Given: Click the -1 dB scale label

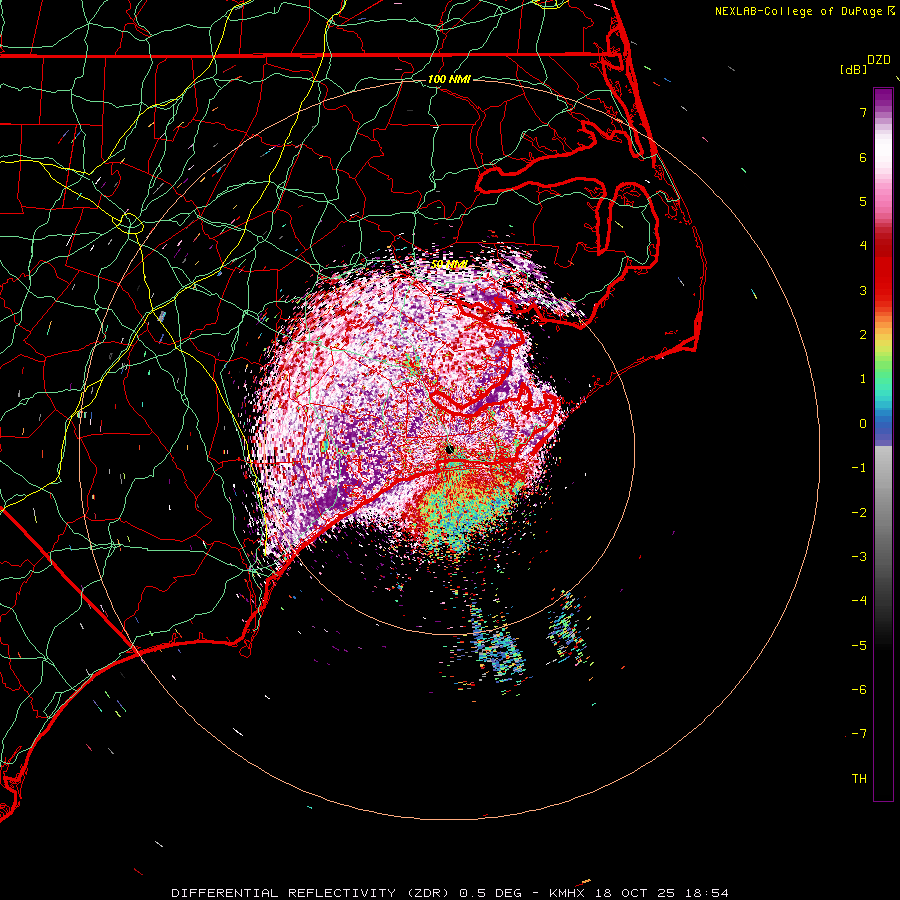Looking at the screenshot, I should 859,468.
